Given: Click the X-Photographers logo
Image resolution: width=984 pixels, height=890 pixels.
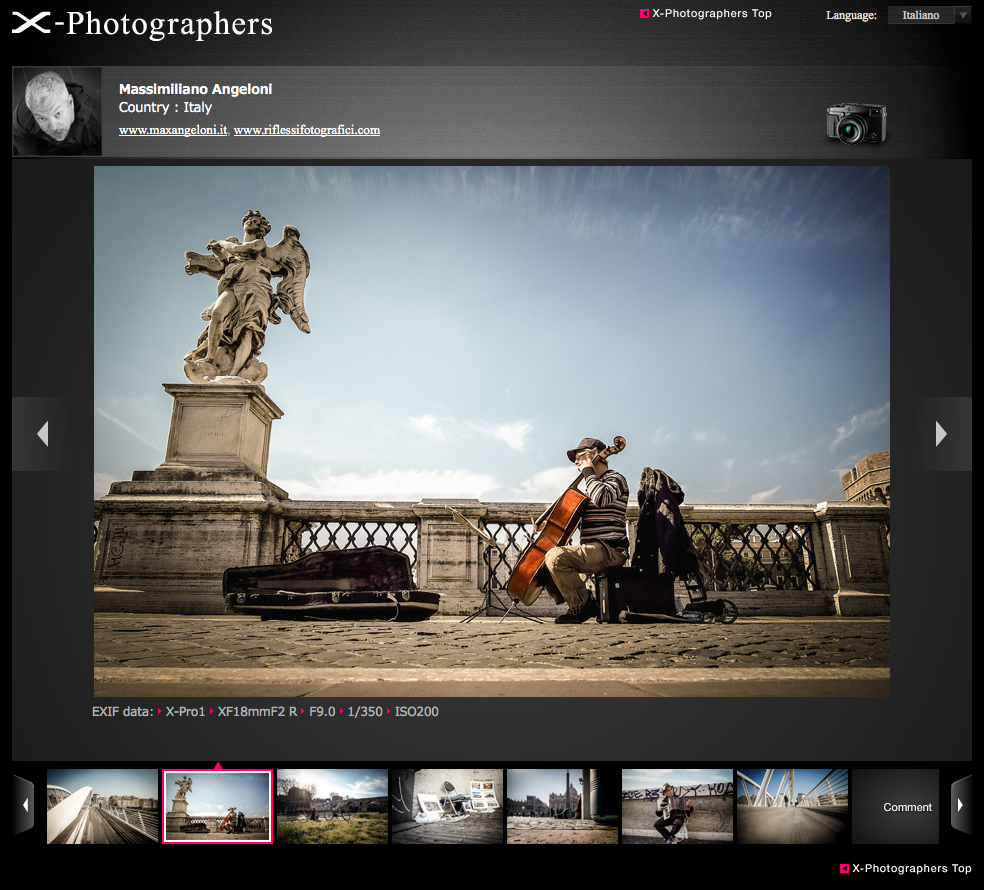Looking at the screenshot, I should (142, 24).
